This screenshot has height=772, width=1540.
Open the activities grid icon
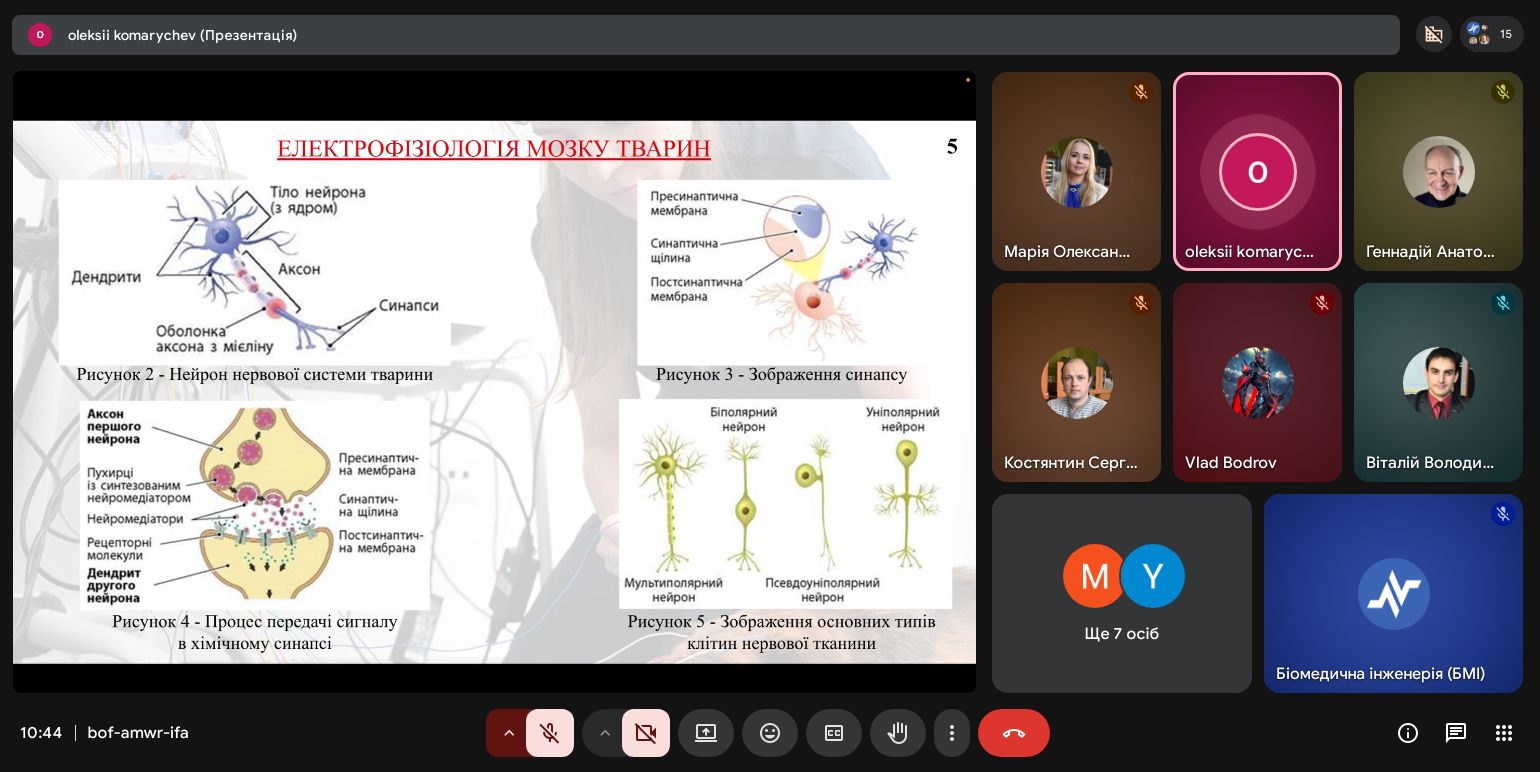1504,733
